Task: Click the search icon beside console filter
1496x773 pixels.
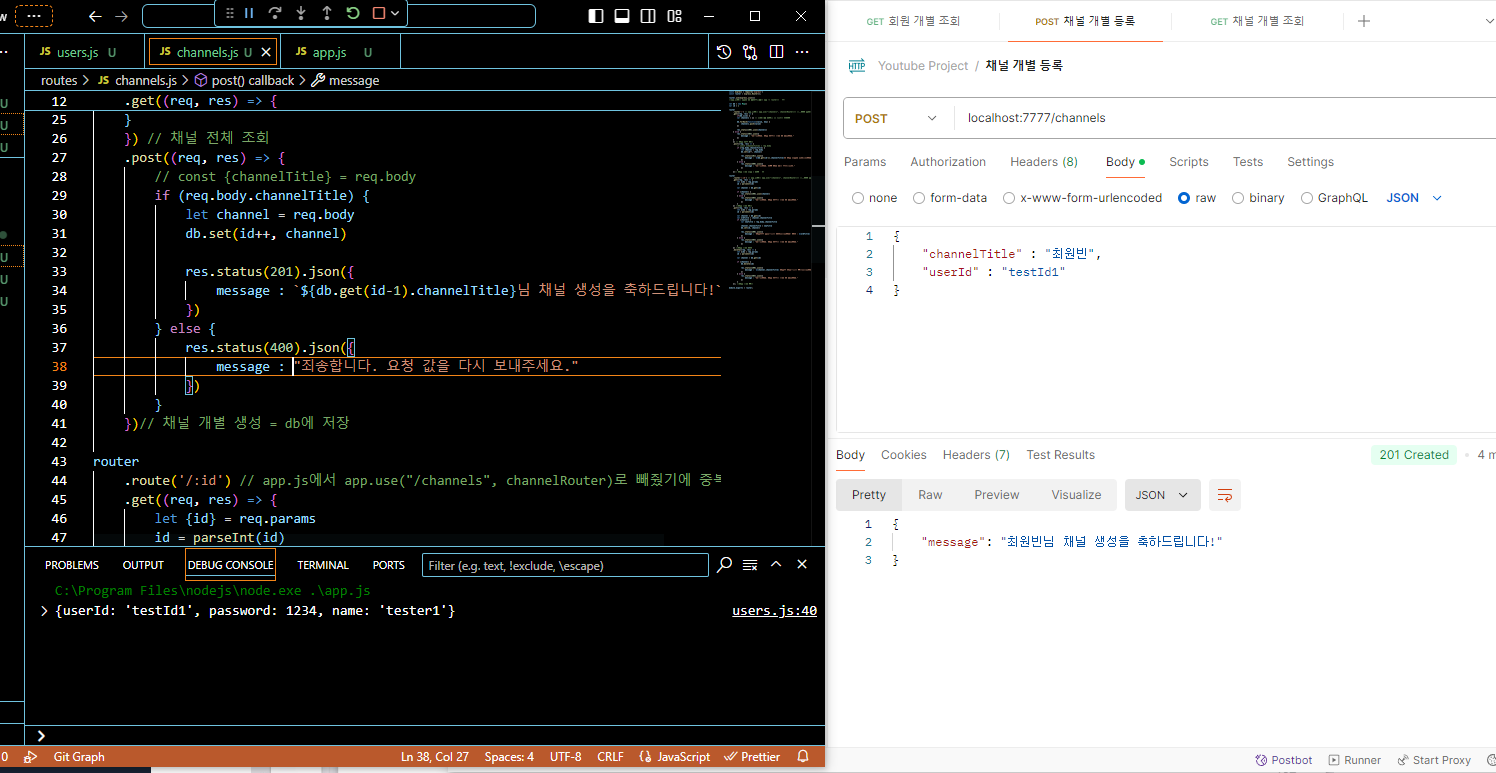Action: pos(725,565)
